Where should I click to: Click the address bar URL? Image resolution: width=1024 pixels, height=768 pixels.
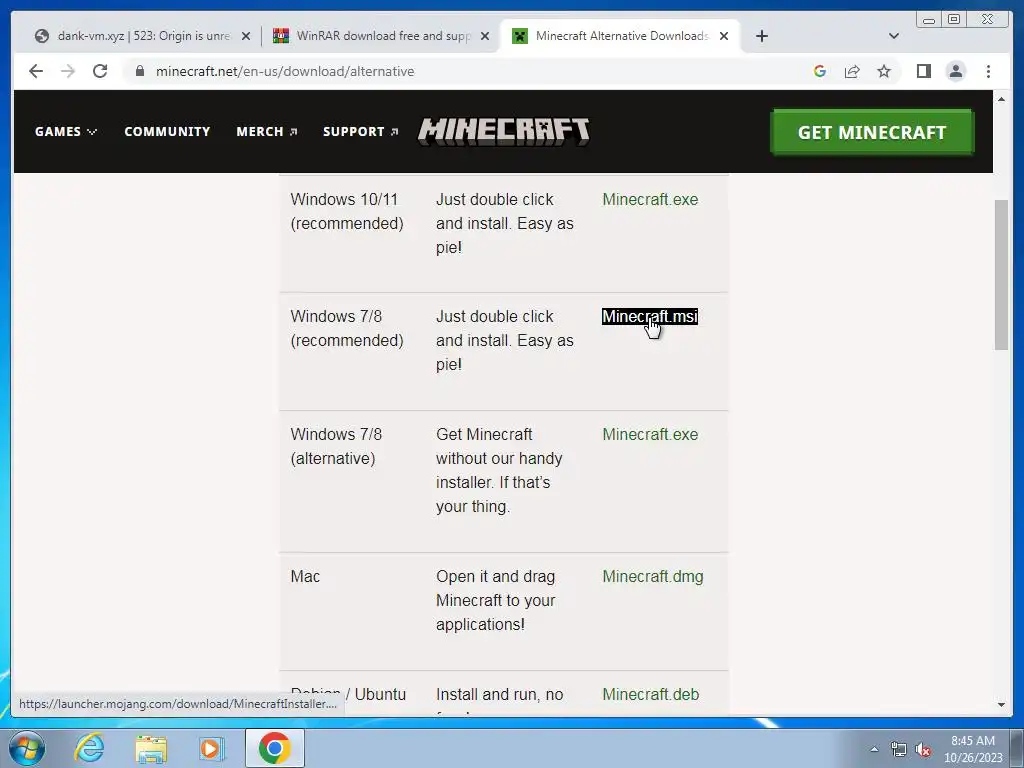point(285,71)
